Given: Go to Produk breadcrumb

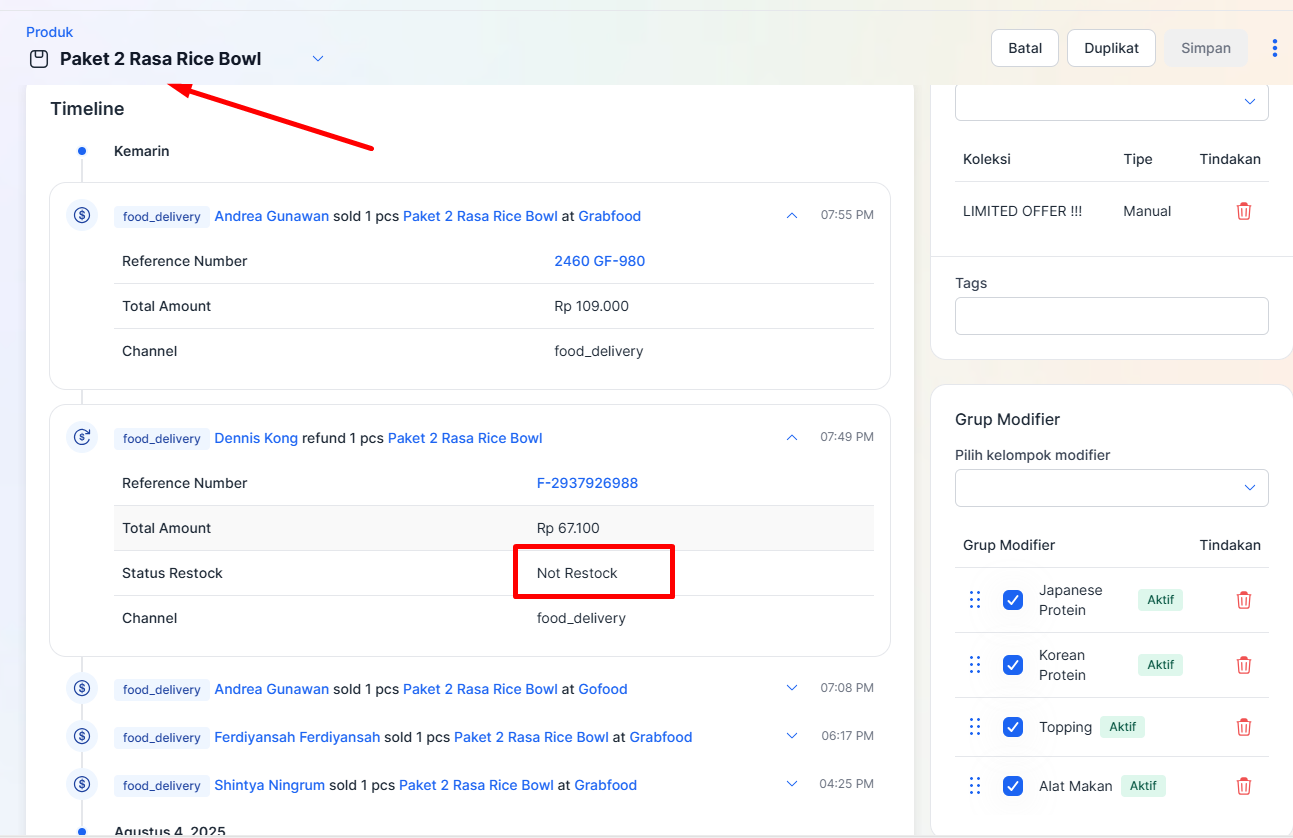Looking at the screenshot, I should coord(49,32).
